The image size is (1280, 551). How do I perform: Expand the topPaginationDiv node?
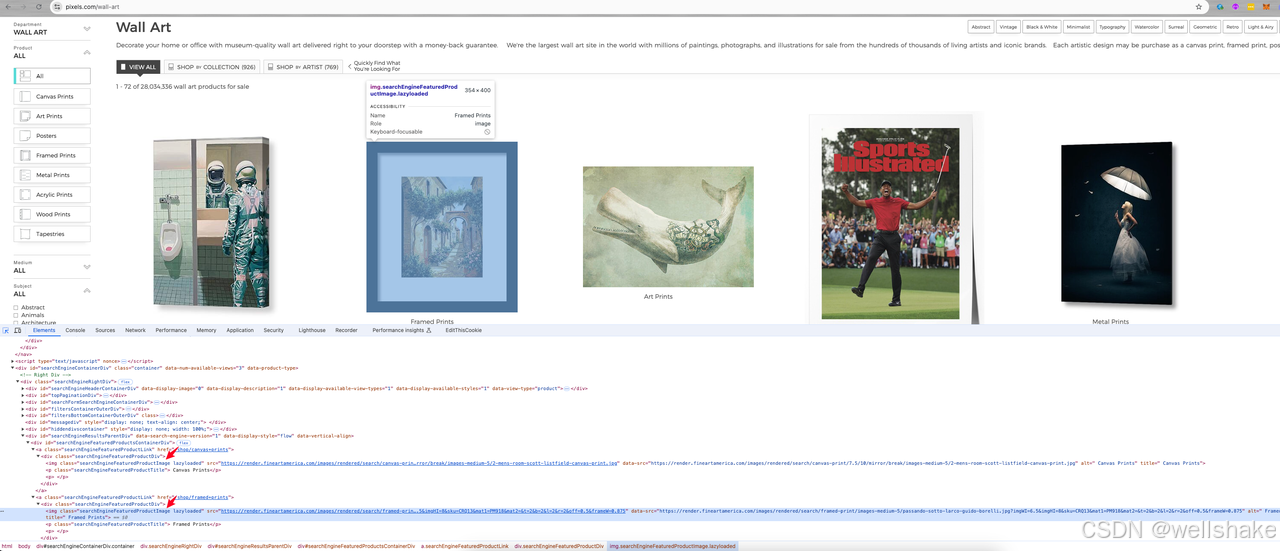click(x=24, y=395)
